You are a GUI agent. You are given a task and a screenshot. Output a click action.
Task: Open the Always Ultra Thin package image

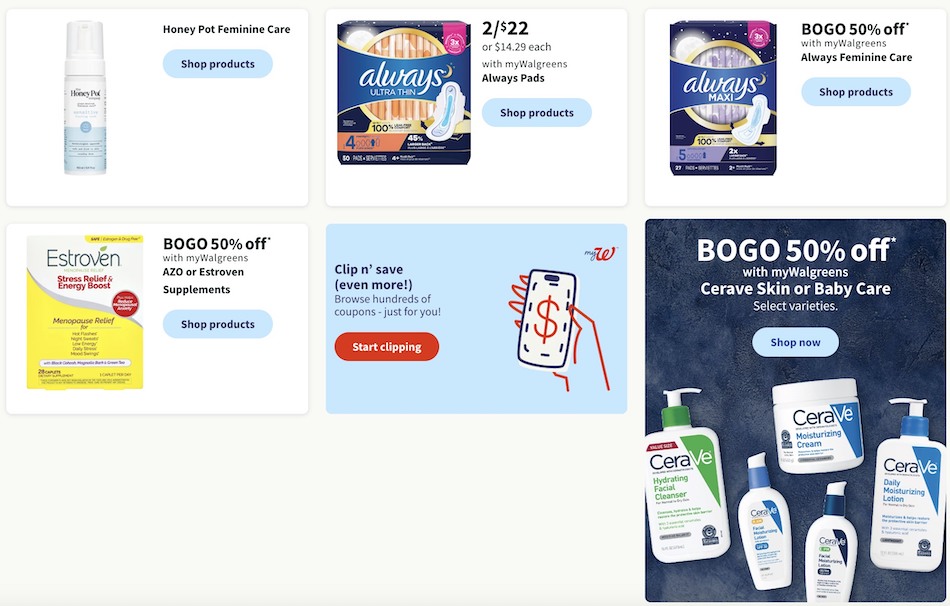click(x=404, y=93)
